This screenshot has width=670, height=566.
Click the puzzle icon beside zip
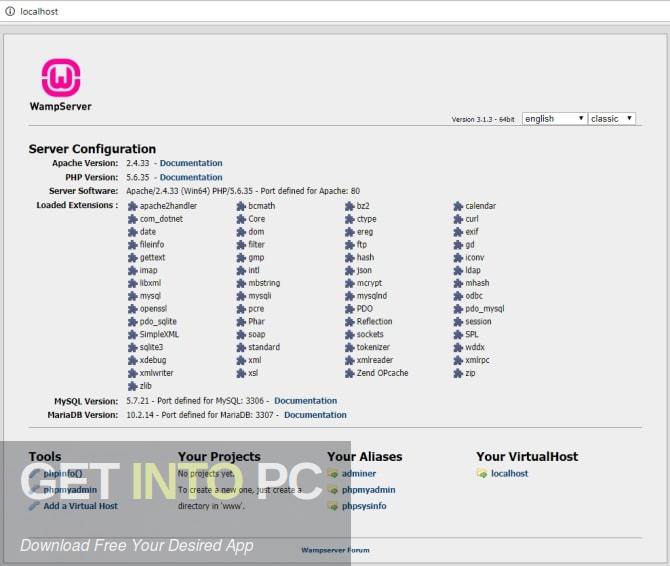(458, 373)
